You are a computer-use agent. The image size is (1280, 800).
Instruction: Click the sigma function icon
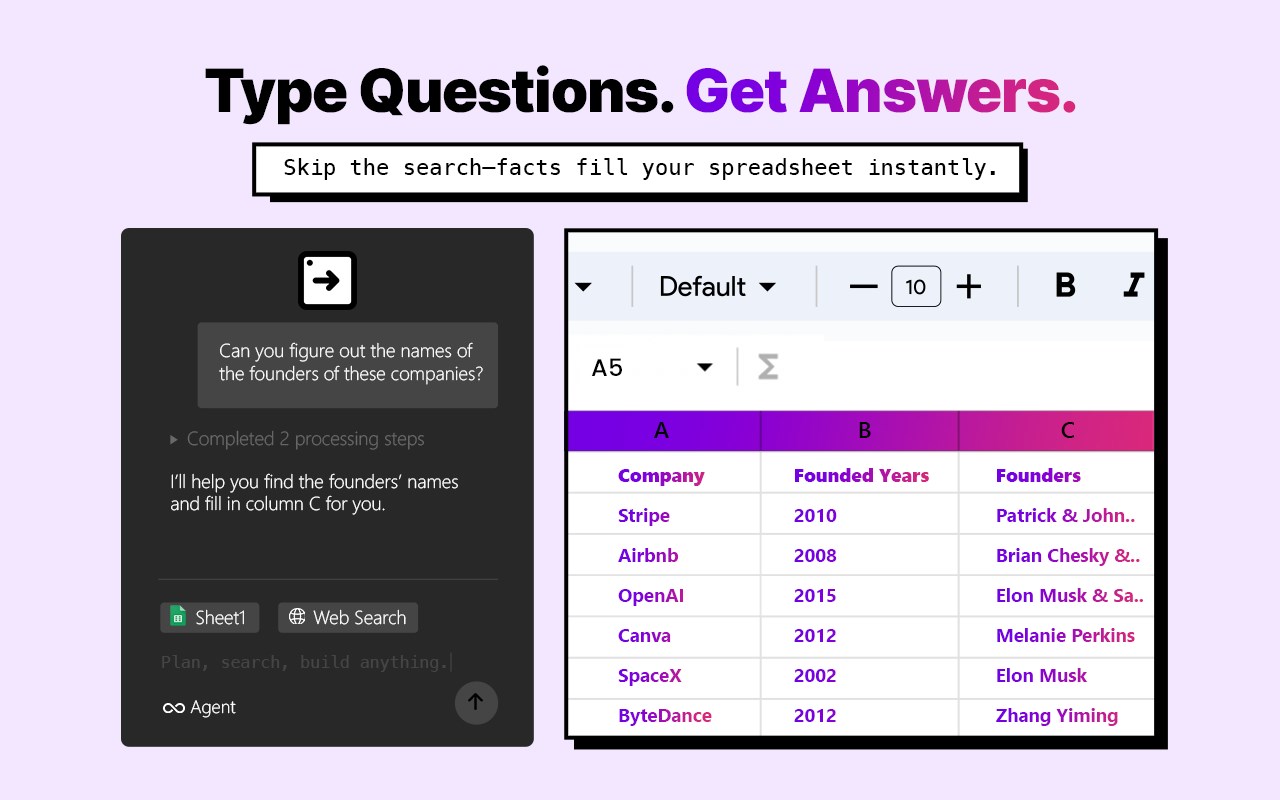pos(768,367)
